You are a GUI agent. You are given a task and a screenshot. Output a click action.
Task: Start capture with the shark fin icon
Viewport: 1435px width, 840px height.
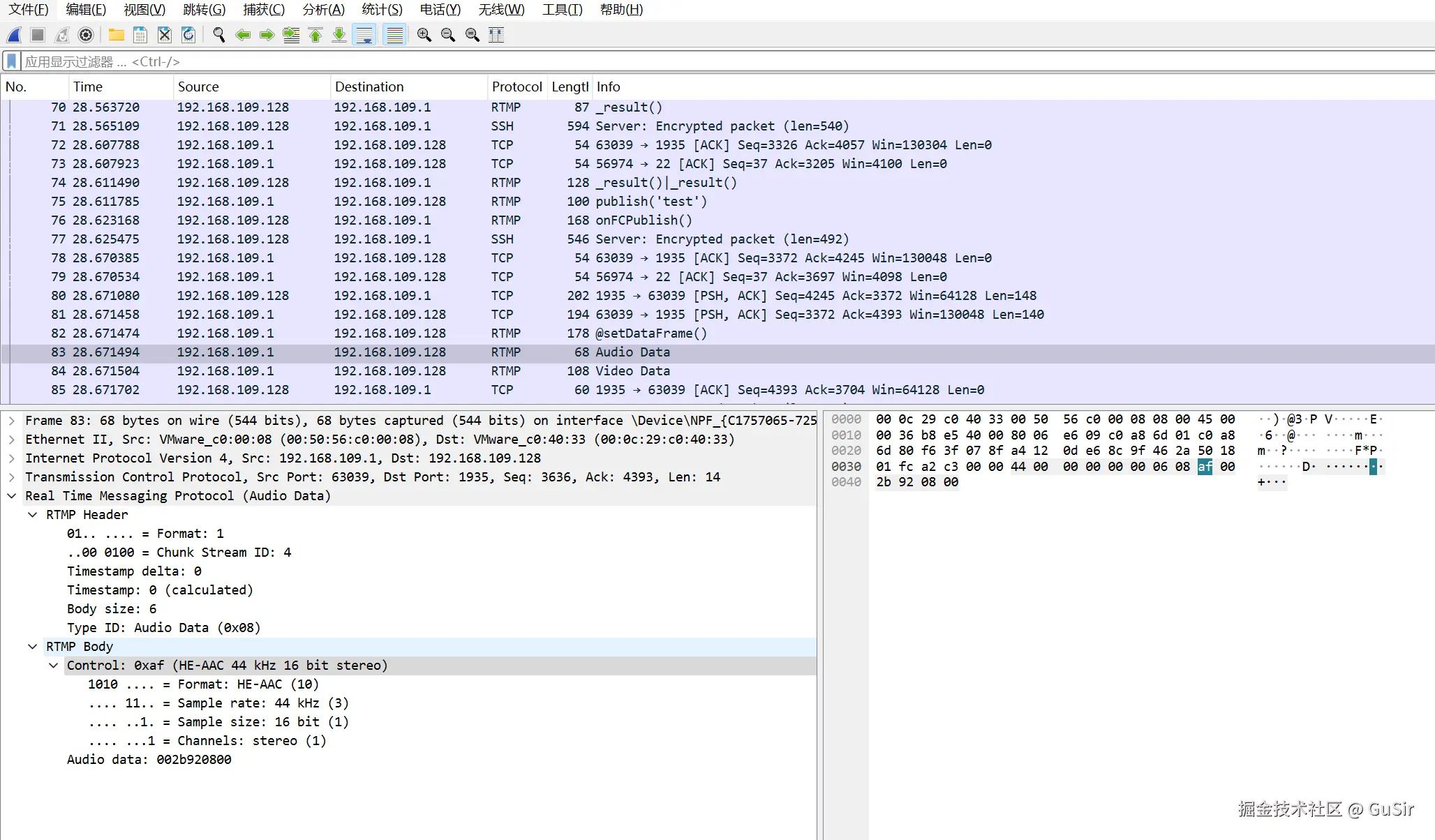point(14,35)
